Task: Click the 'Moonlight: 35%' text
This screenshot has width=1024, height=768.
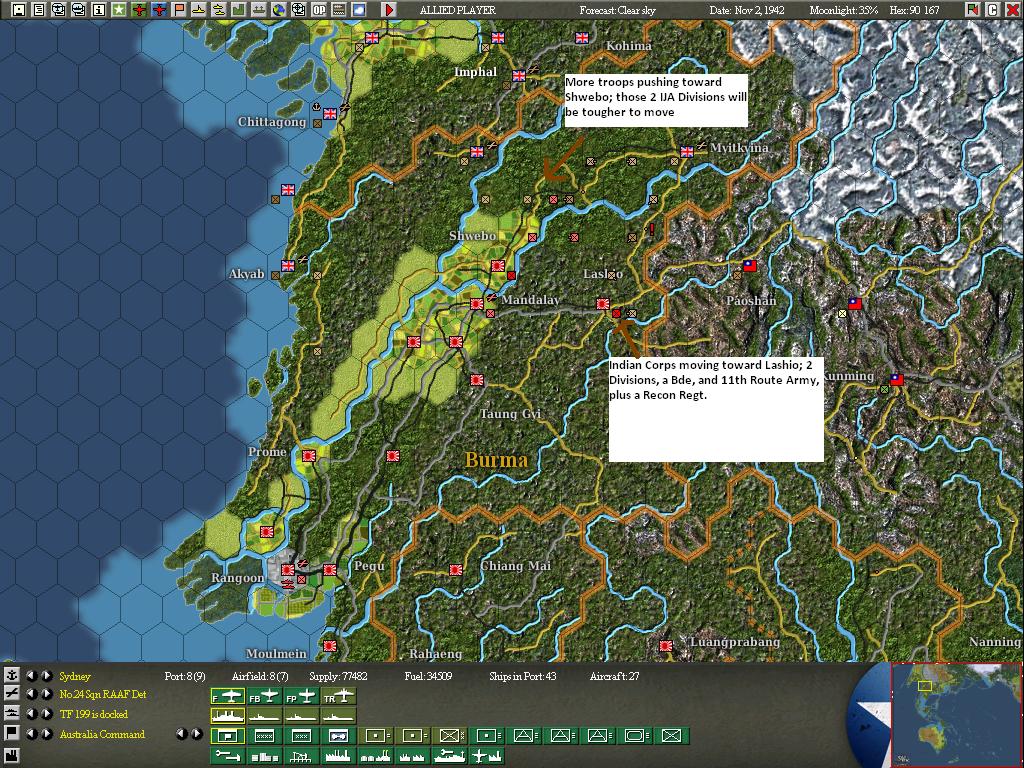Action: tap(844, 10)
